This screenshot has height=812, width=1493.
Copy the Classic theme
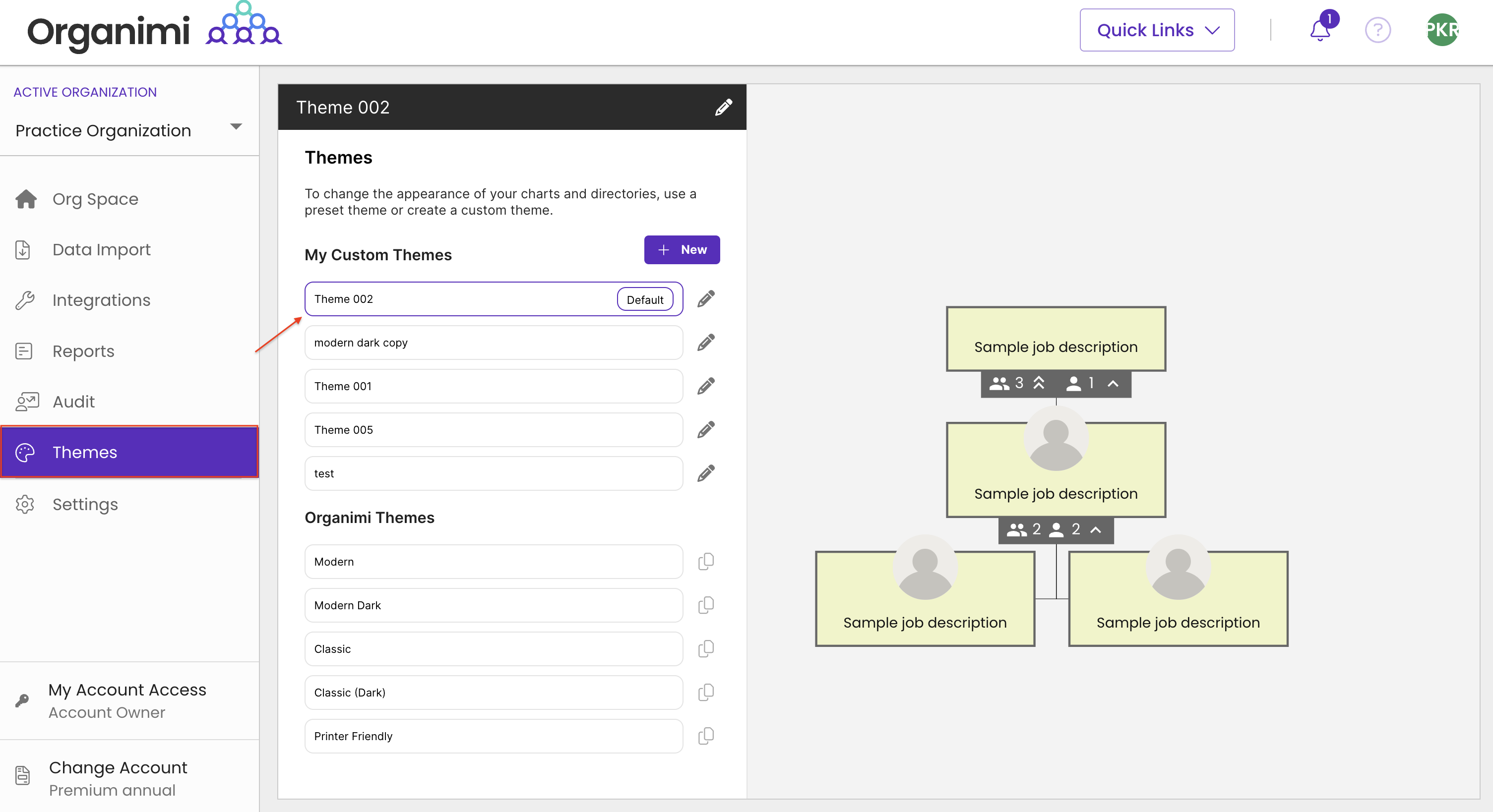[705, 649]
